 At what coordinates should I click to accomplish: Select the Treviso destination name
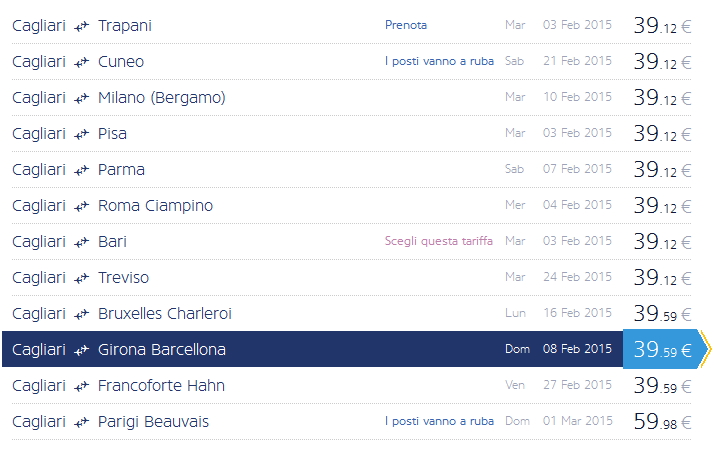(x=123, y=277)
